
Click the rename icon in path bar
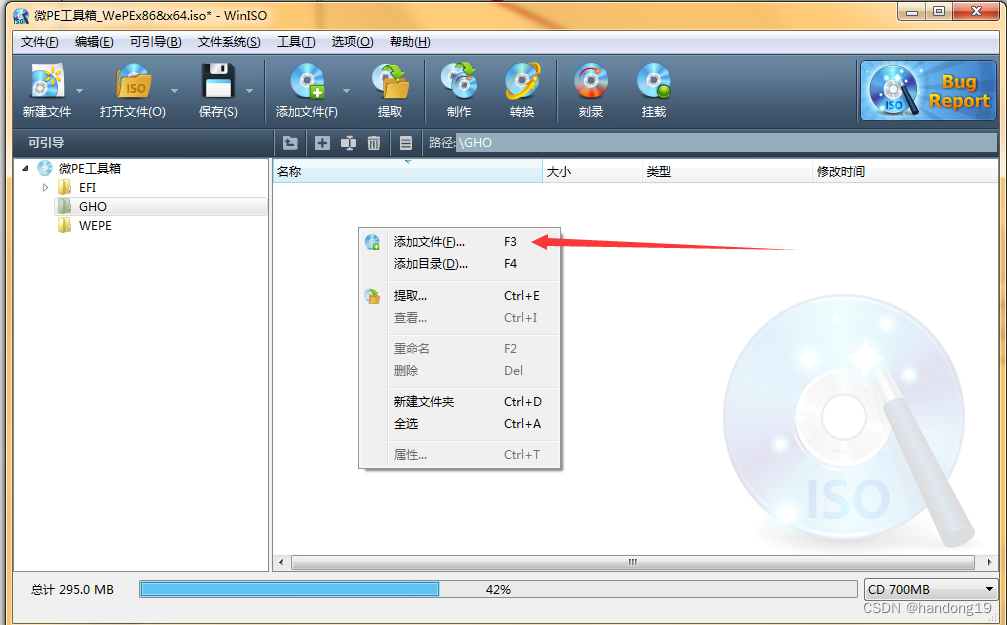pos(348,143)
